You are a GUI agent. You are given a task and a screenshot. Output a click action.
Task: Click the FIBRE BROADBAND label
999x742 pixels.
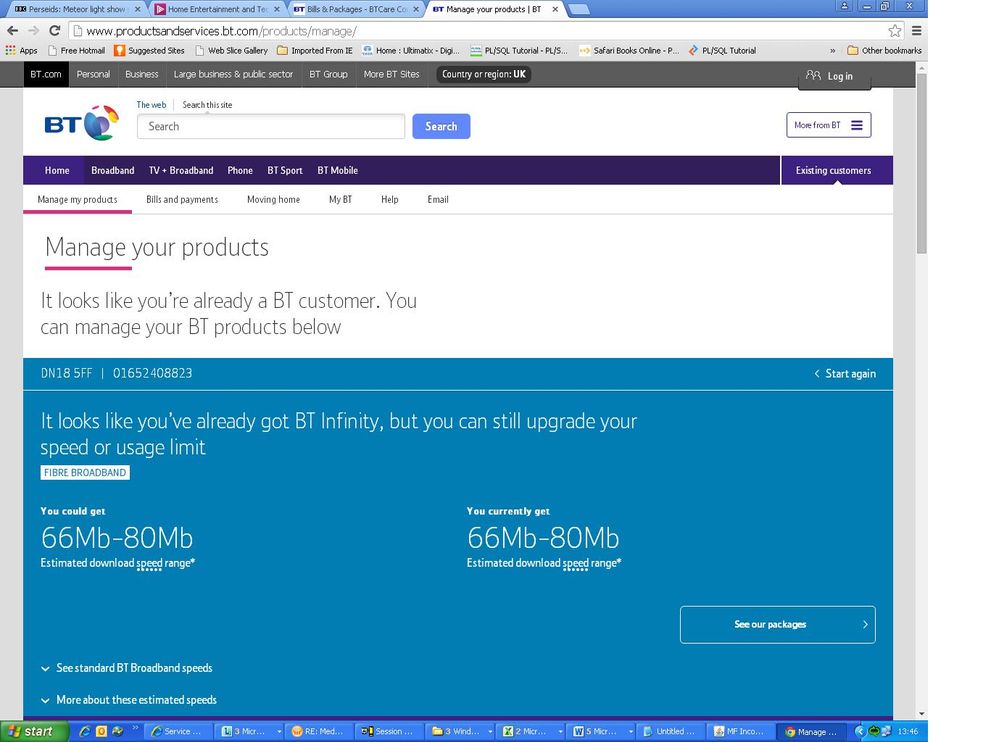tap(85, 473)
